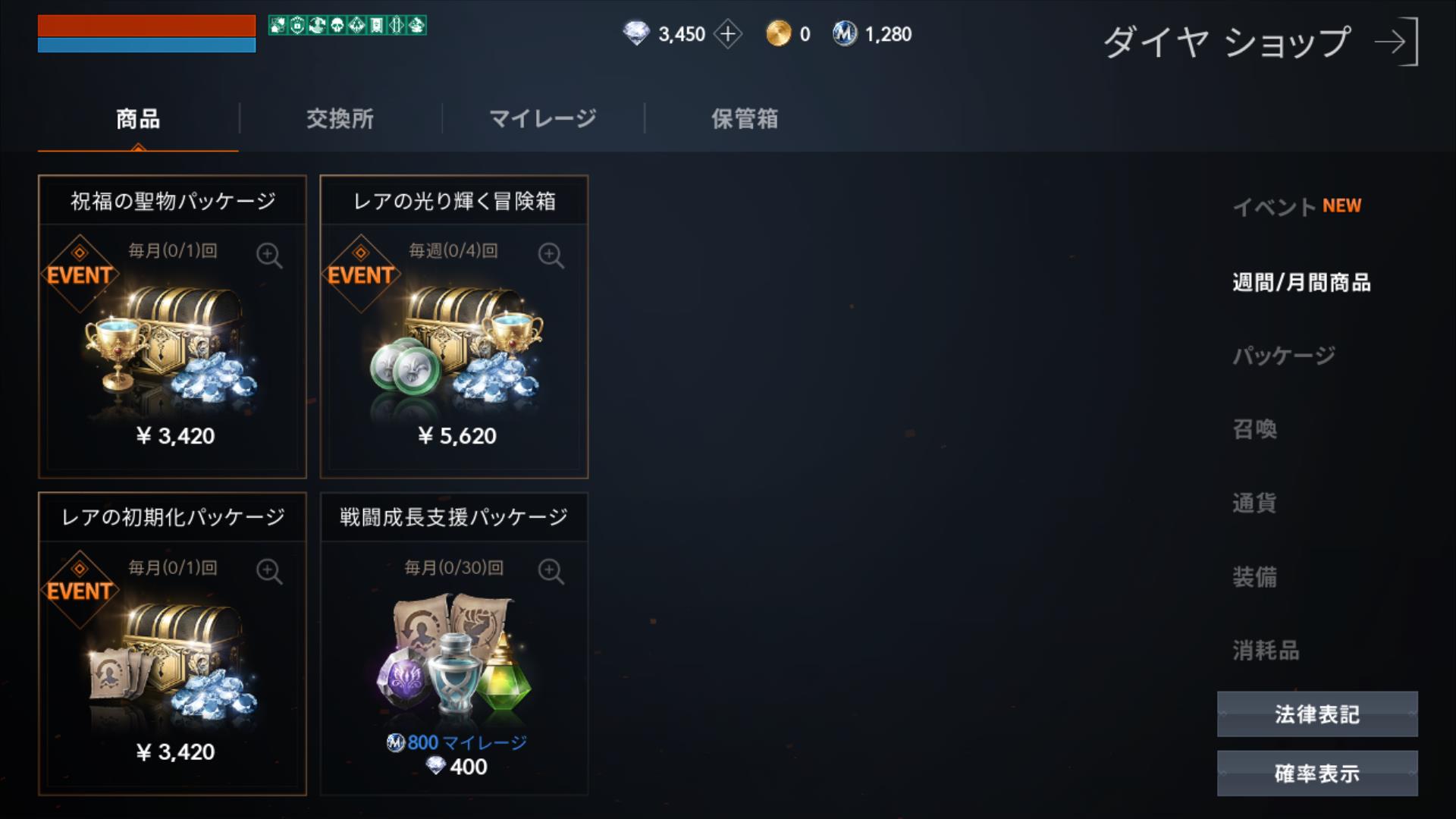The width and height of the screenshot is (1456, 819).
Task: Tap the plus icon to add diamonds
Action: tap(728, 33)
